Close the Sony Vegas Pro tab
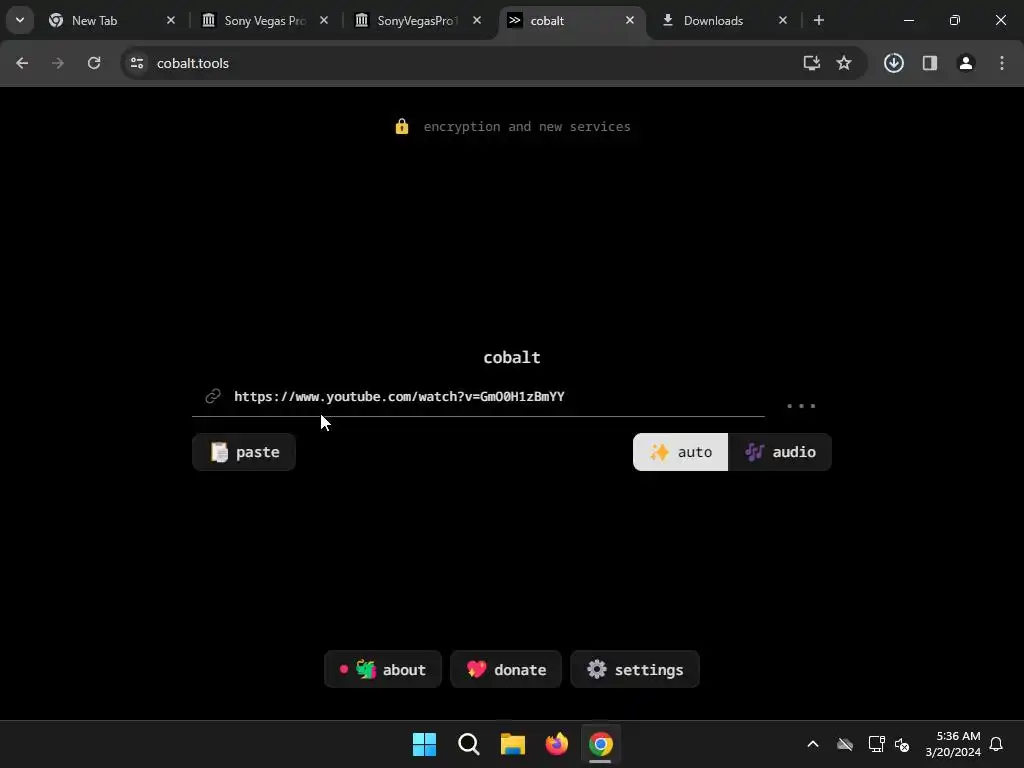The height and width of the screenshot is (768, 1024). (324, 21)
